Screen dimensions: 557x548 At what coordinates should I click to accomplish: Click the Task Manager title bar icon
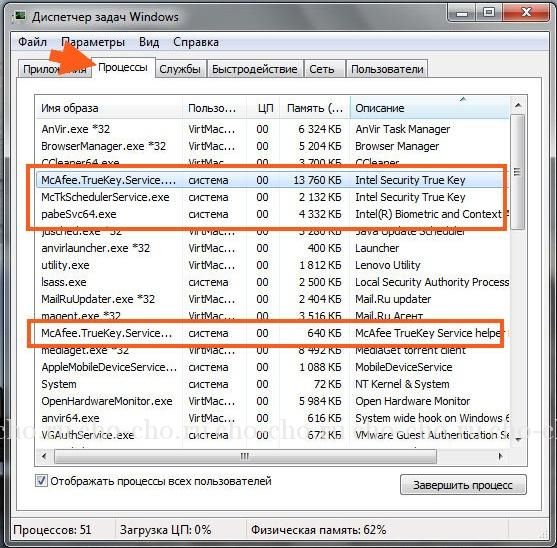point(20,16)
